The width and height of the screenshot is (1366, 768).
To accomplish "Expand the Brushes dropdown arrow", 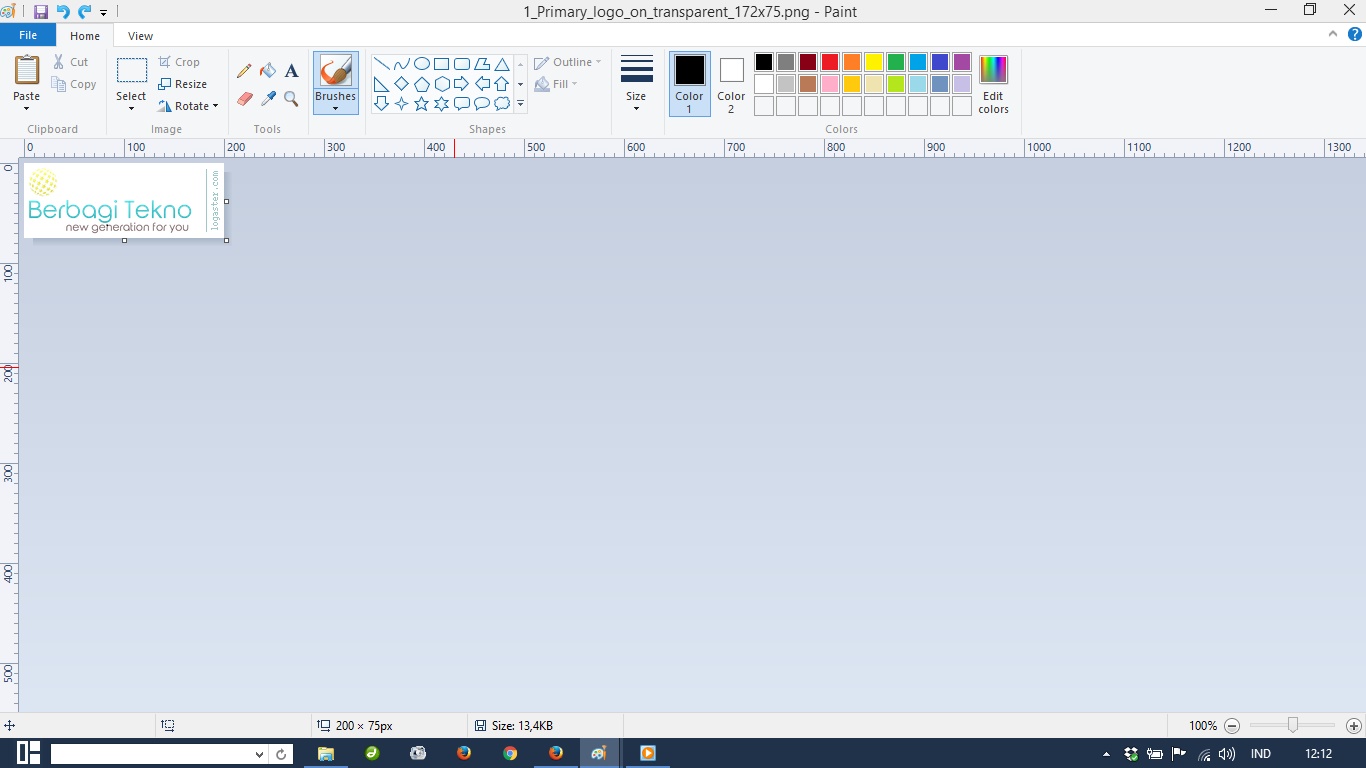I will tap(335, 108).
